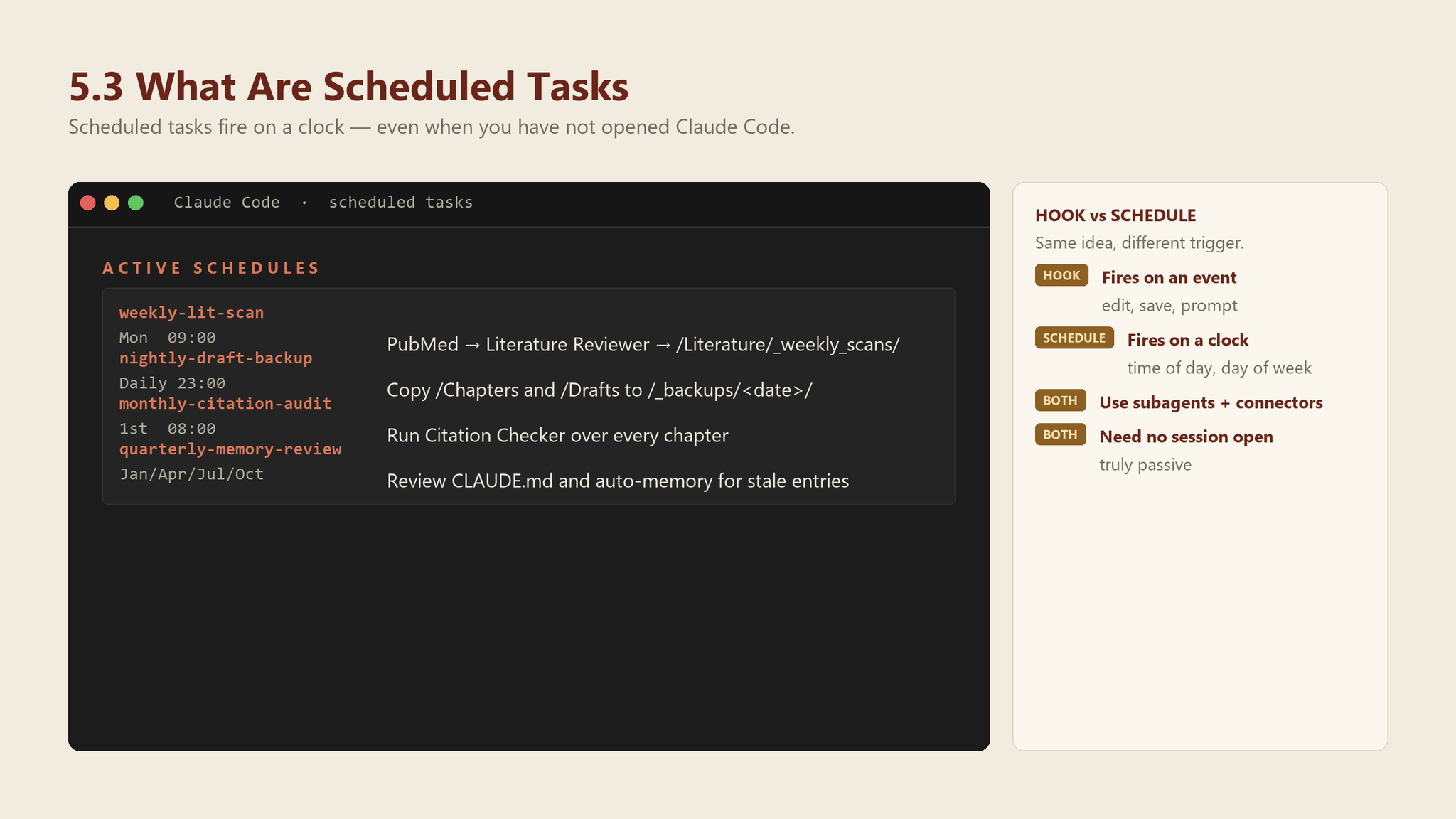Click the 'Copy /Chapters and /Drafts' description
Viewport: 1456px width, 819px height.
599,390
